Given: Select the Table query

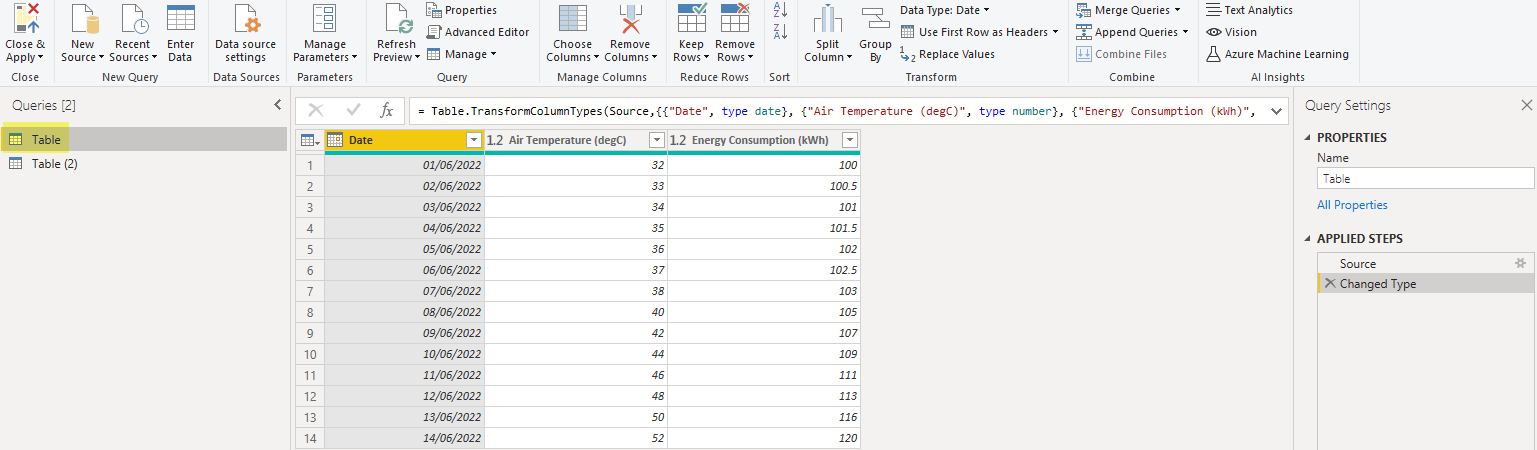Looking at the screenshot, I should point(145,139).
